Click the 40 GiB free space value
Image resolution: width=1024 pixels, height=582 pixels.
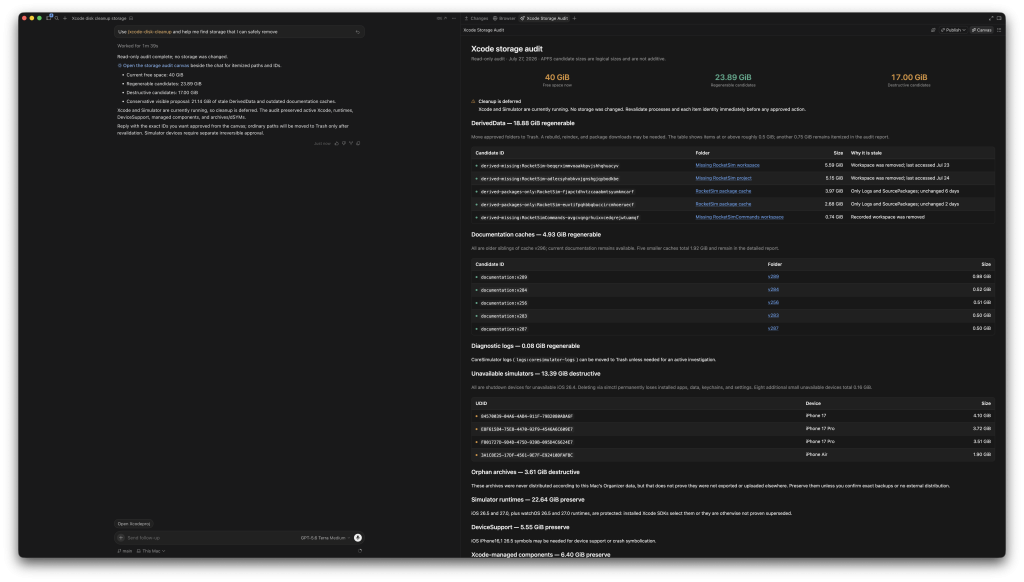(557, 77)
